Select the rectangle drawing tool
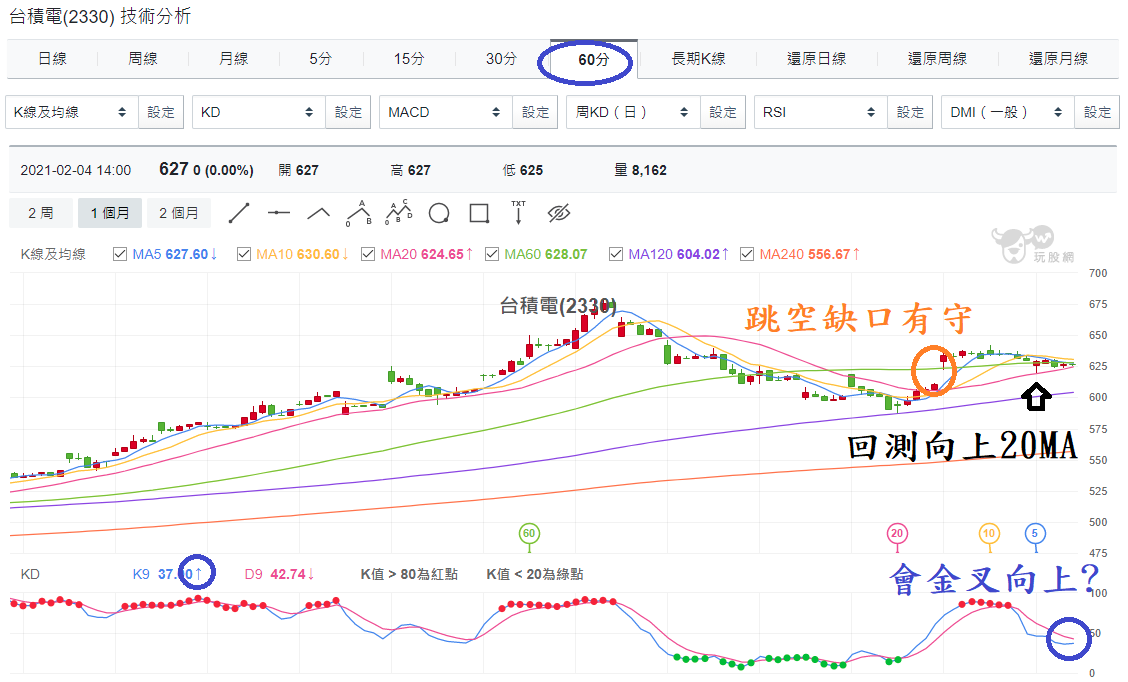This screenshot has width=1128, height=682. [x=479, y=213]
